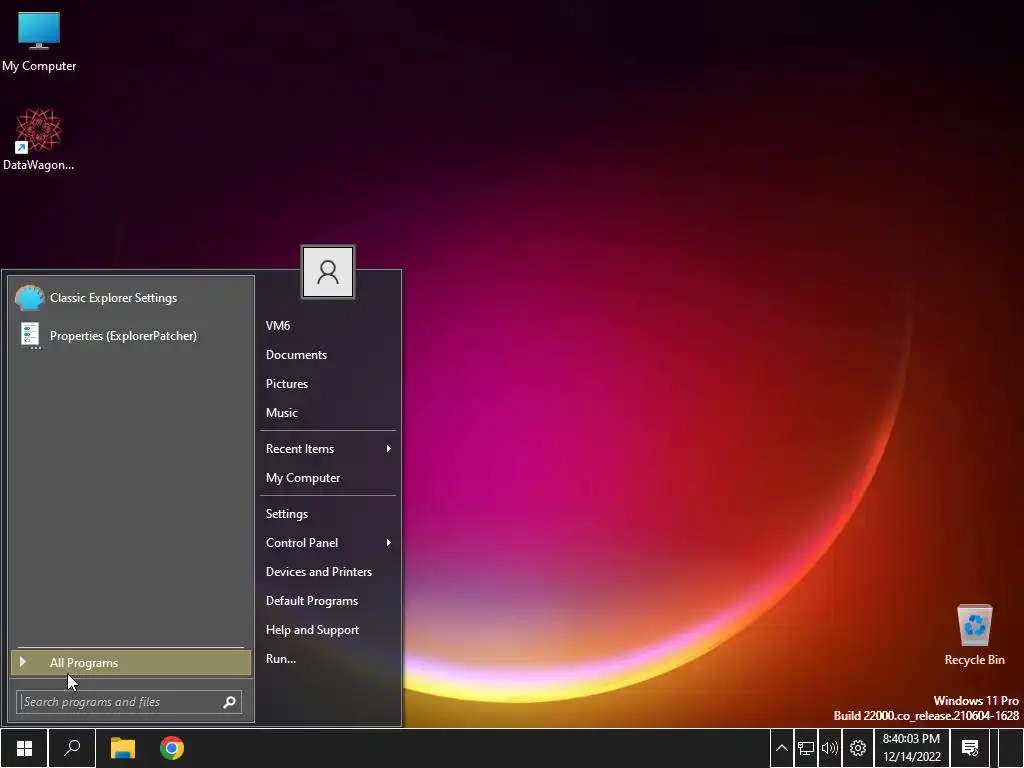The width and height of the screenshot is (1024, 768).
Task: Open the Run... dialog
Action: click(328, 659)
